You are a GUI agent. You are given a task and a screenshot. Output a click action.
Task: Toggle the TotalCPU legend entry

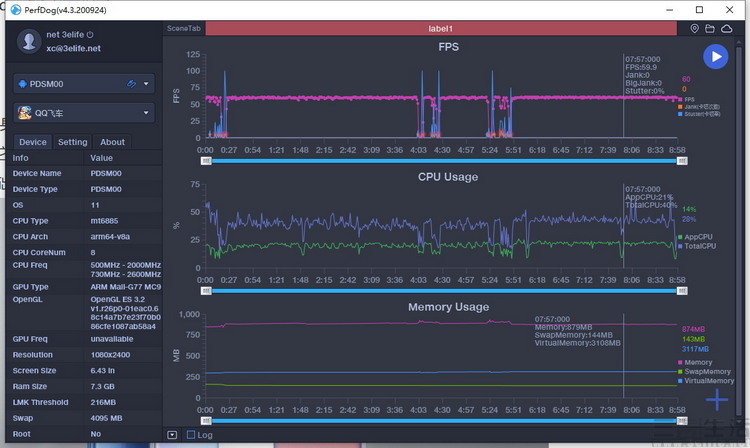[x=697, y=246]
